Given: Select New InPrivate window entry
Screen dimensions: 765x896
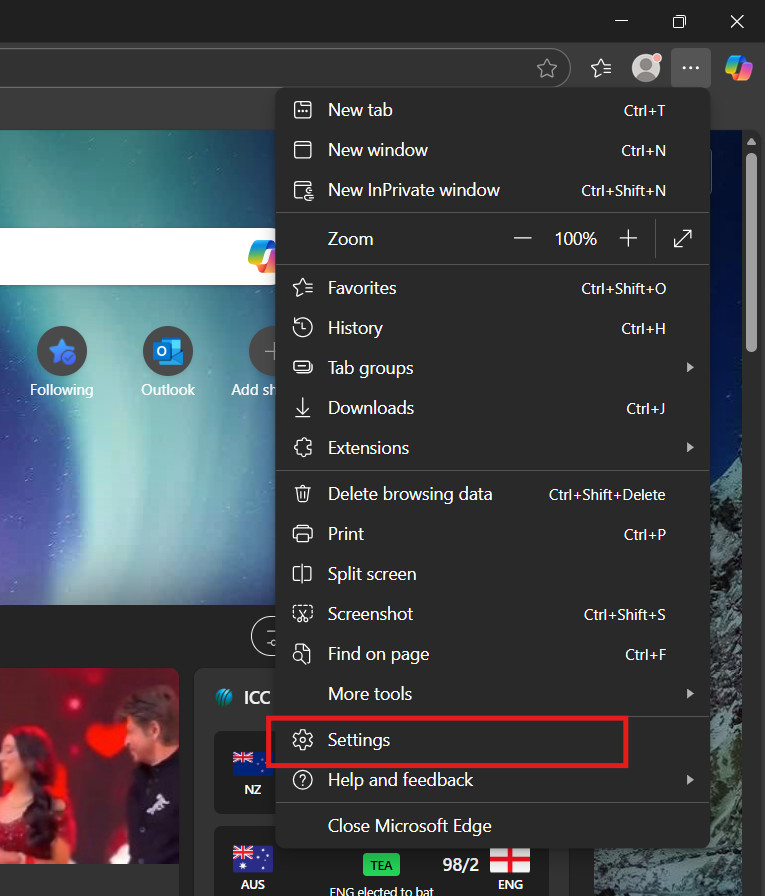Looking at the screenshot, I should 492,190.
